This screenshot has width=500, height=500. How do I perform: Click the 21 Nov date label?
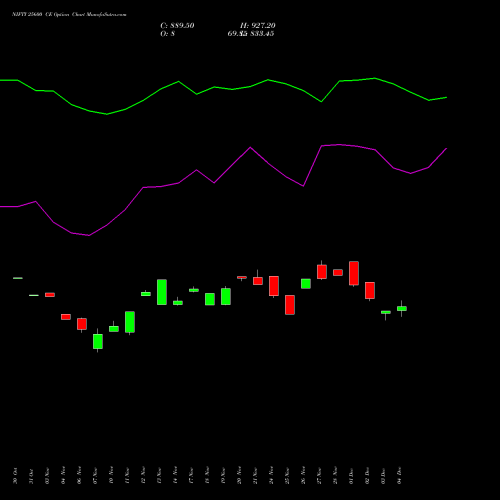[255, 476]
